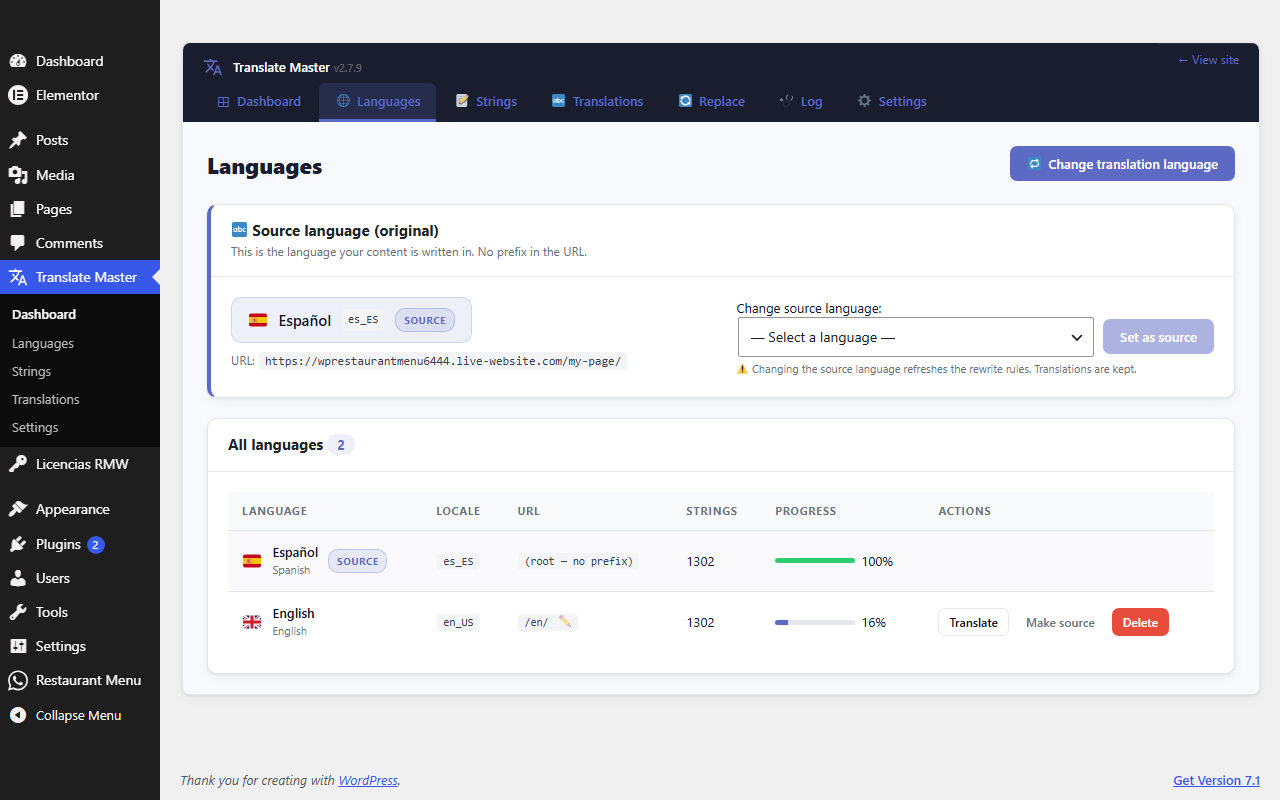Viewport: 1280px width, 800px height.
Task: Click the Tools wrench icon
Action: (x=18, y=612)
